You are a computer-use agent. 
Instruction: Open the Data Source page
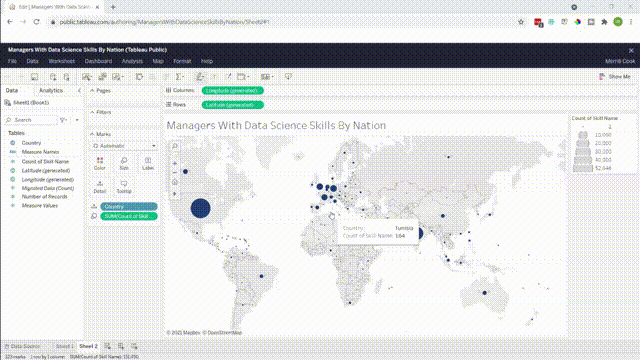[23, 346]
